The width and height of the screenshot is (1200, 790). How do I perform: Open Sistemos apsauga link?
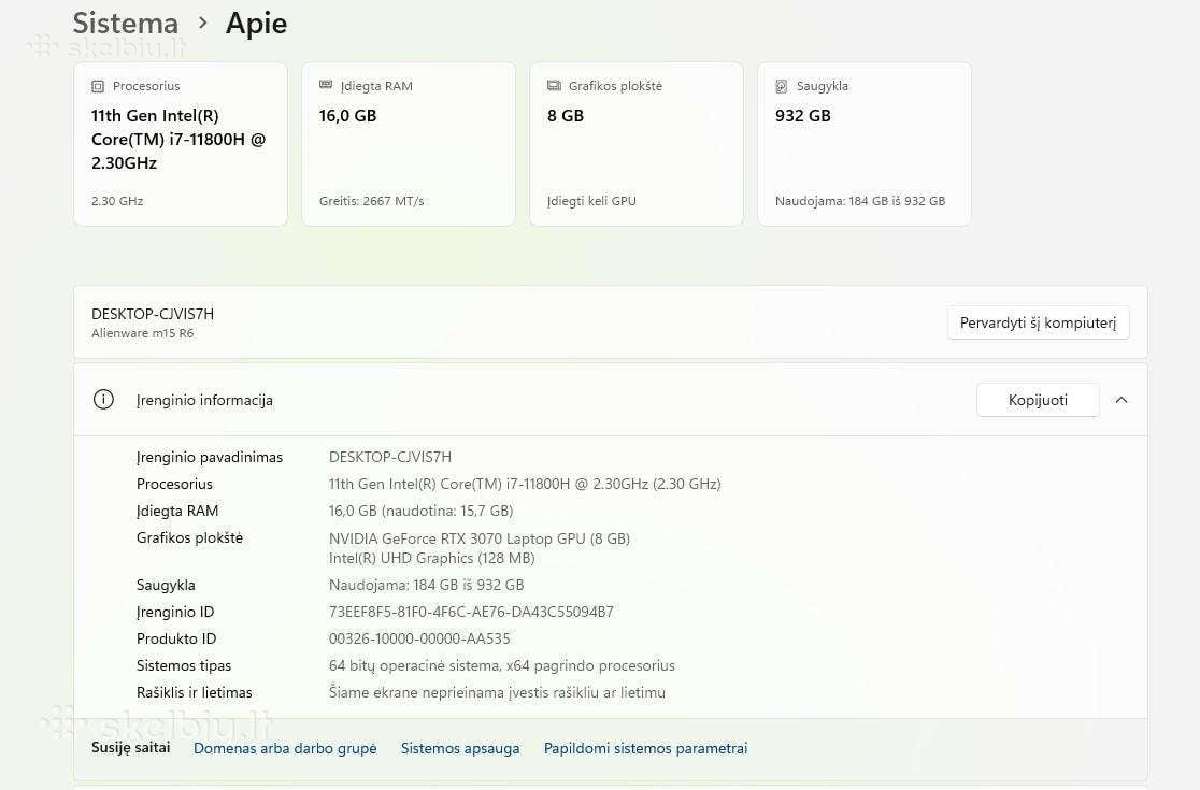point(460,748)
